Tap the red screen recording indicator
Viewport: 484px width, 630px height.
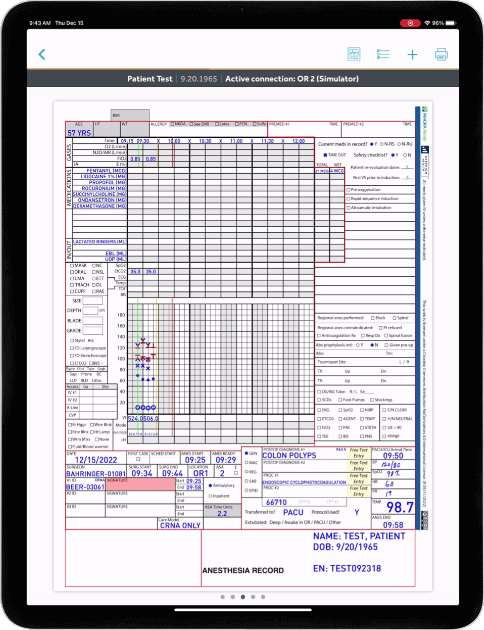(410, 23)
